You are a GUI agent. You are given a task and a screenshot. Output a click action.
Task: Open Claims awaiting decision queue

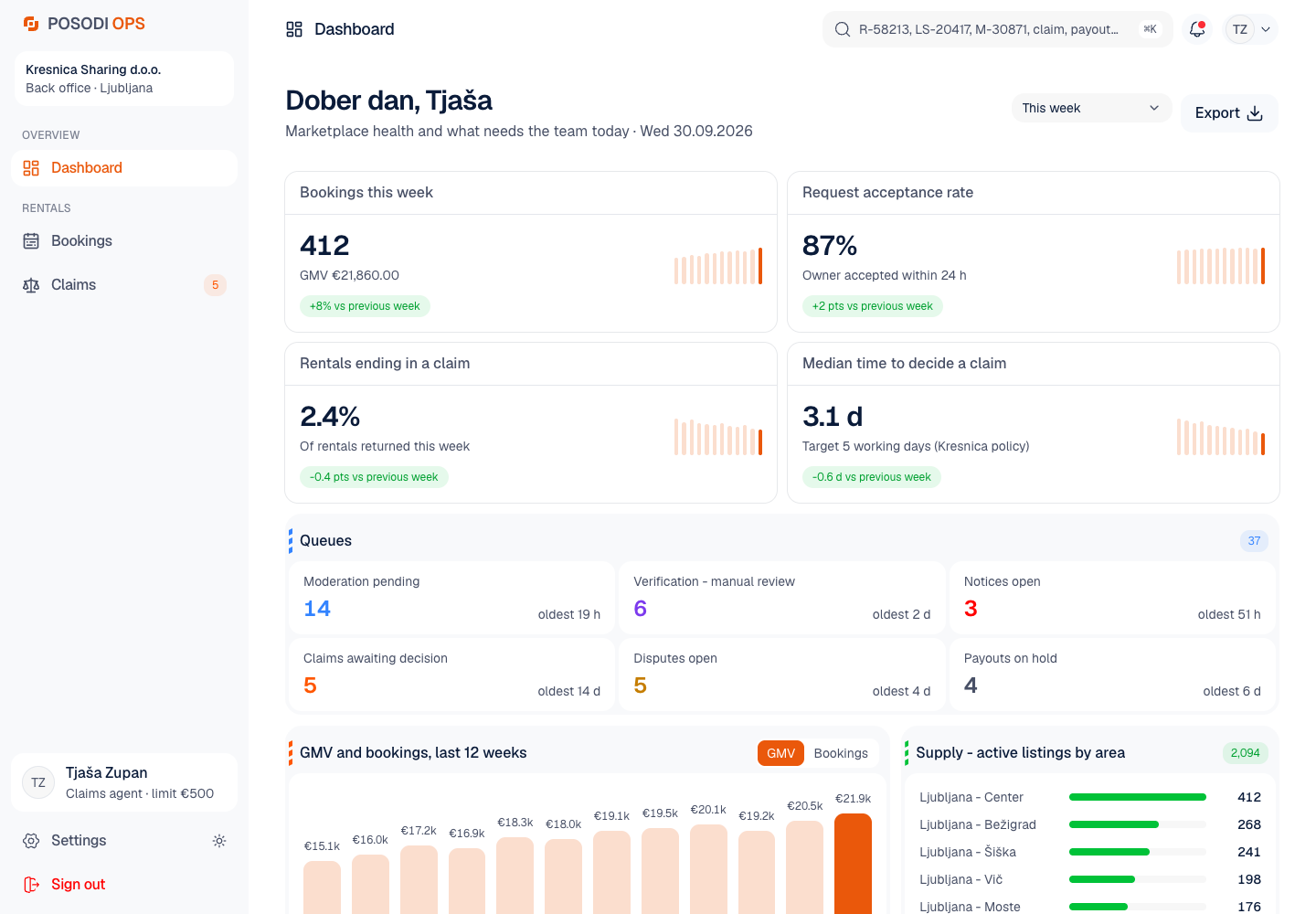pyautogui.click(x=451, y=675)
